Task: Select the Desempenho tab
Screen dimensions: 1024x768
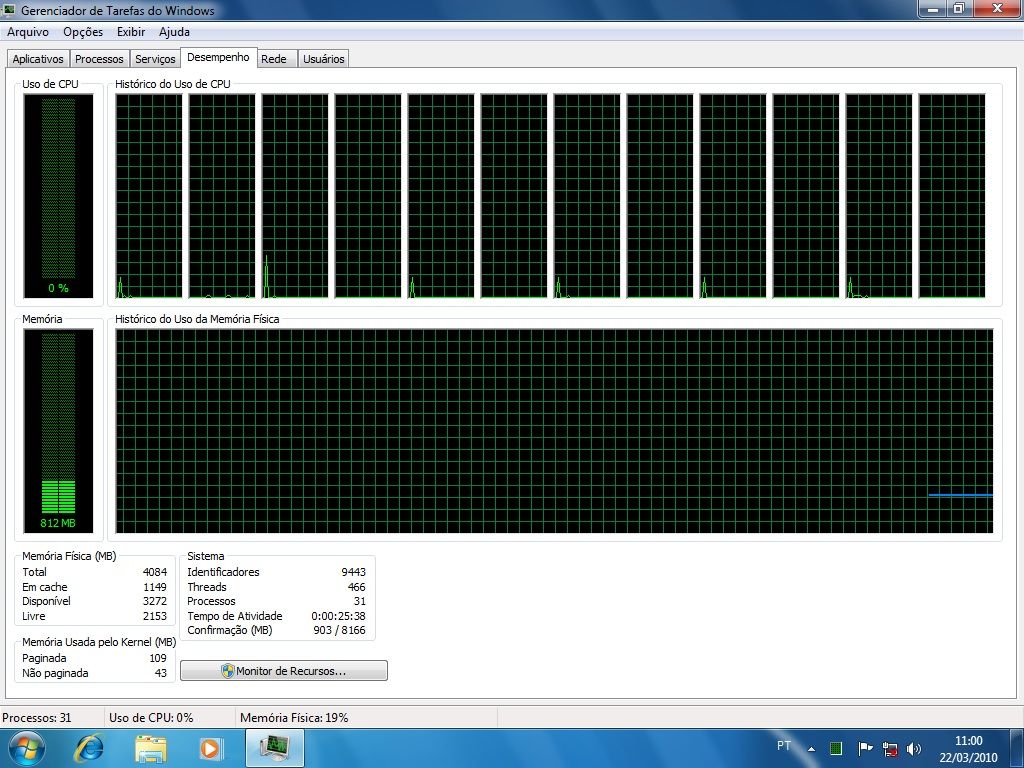Action: 218,57
